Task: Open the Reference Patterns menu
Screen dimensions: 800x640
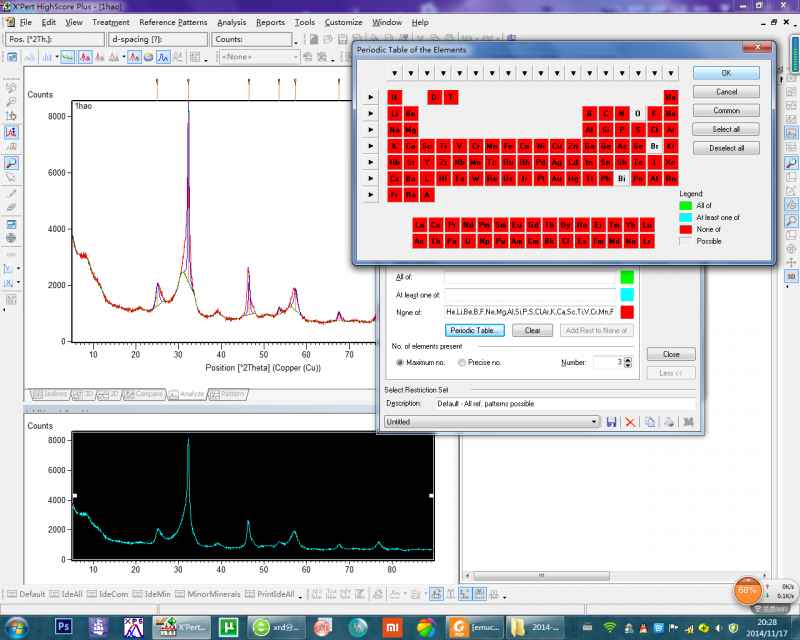Action: [172, 22]
